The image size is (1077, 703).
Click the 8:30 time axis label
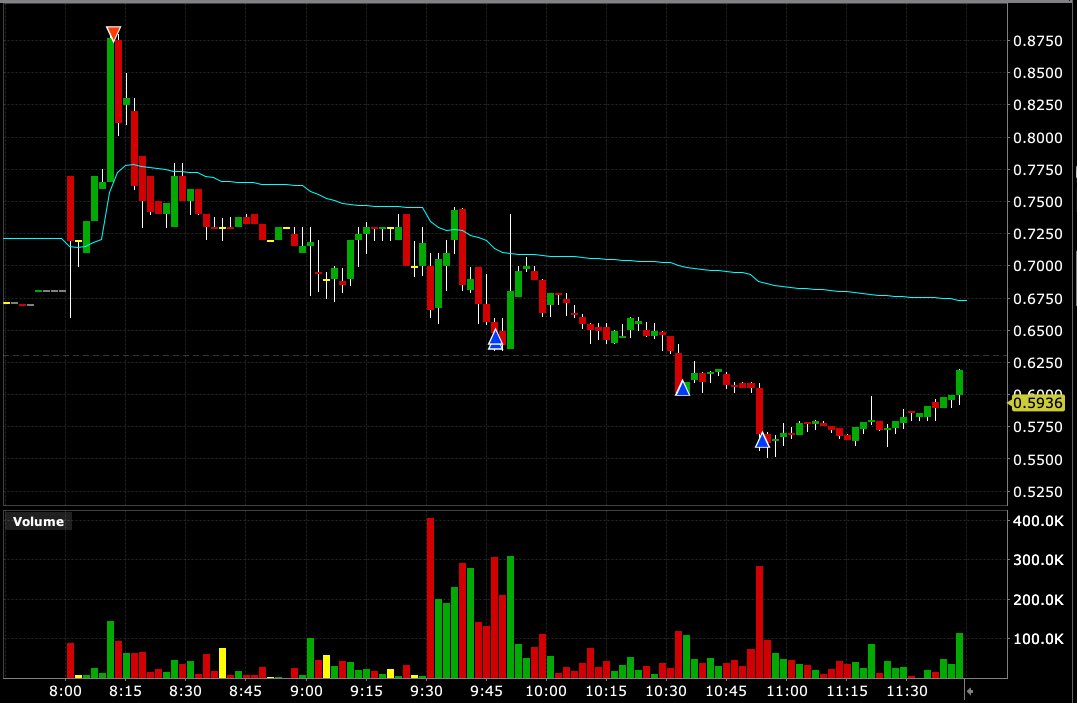point(185,691)
